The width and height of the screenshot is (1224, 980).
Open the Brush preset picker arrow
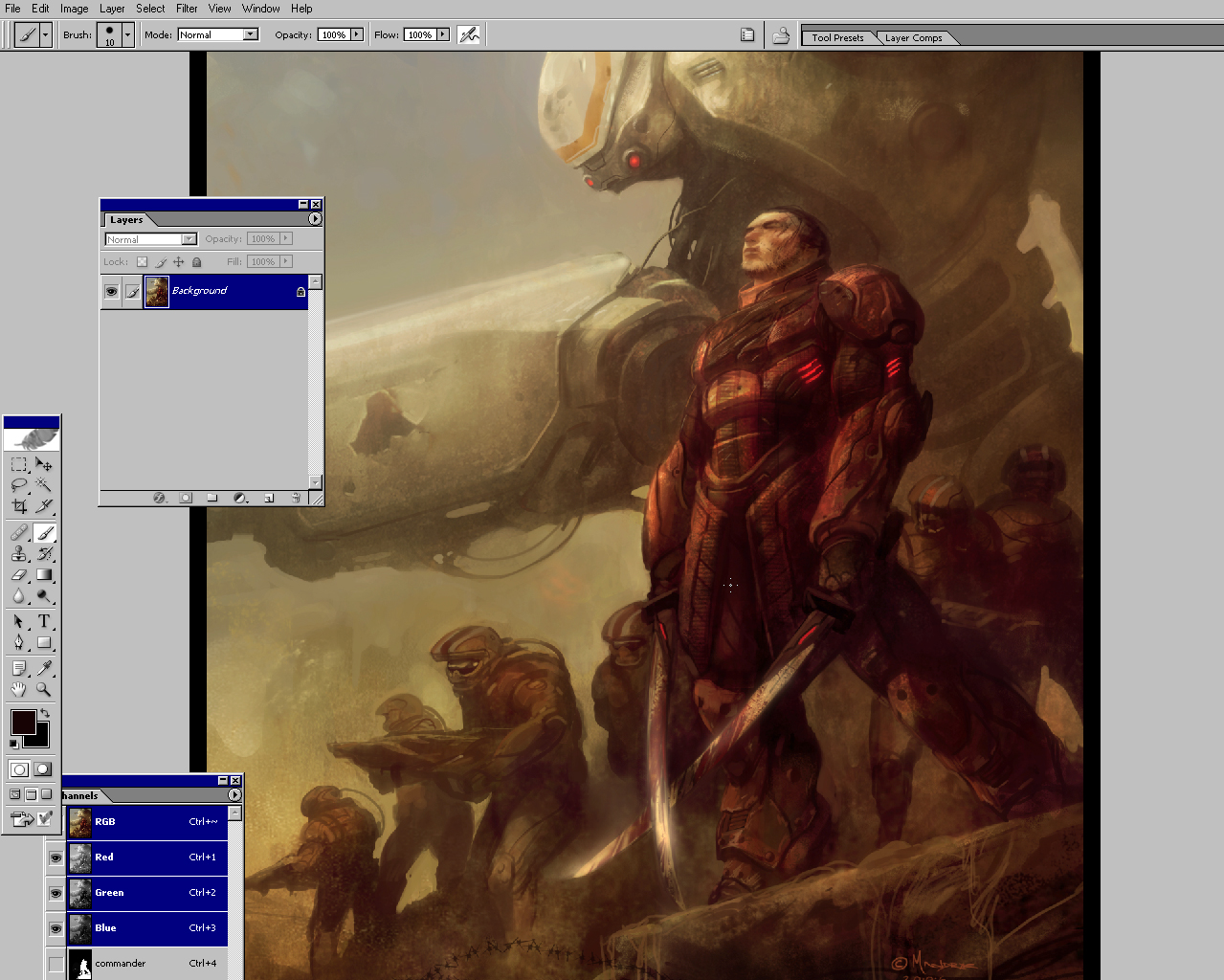pyautogui.click(x=127, y=35)
